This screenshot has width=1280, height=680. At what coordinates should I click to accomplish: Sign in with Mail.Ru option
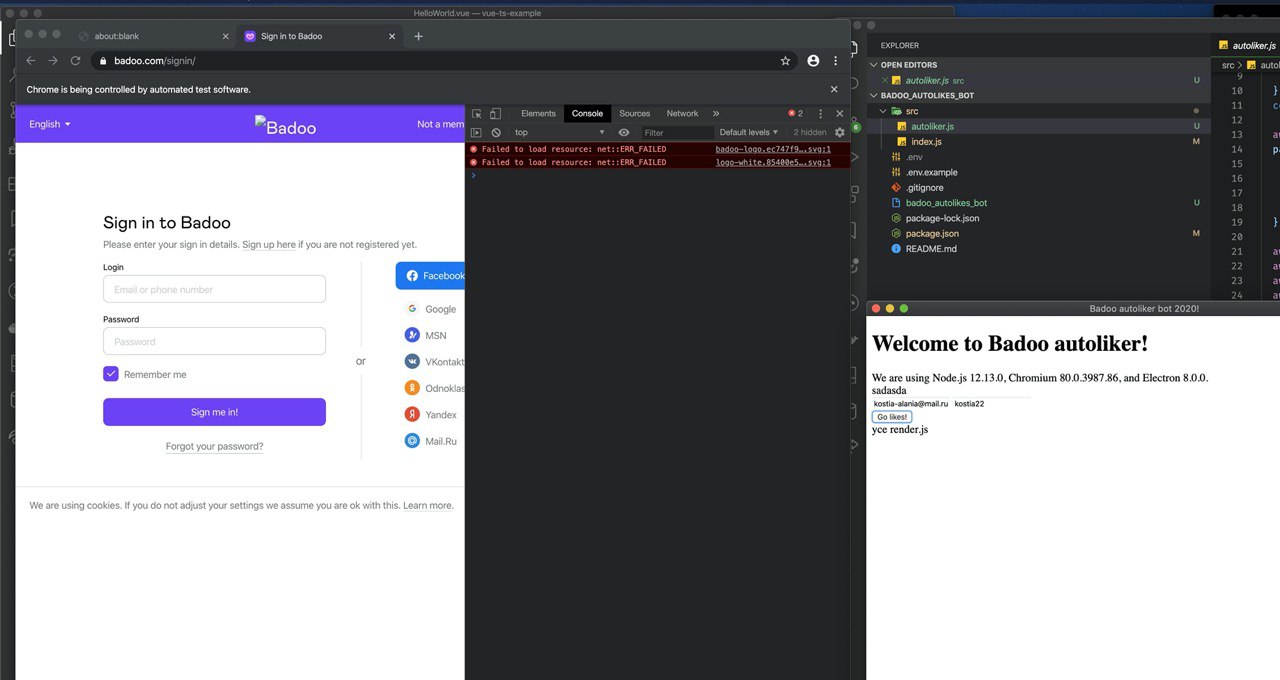431,440
